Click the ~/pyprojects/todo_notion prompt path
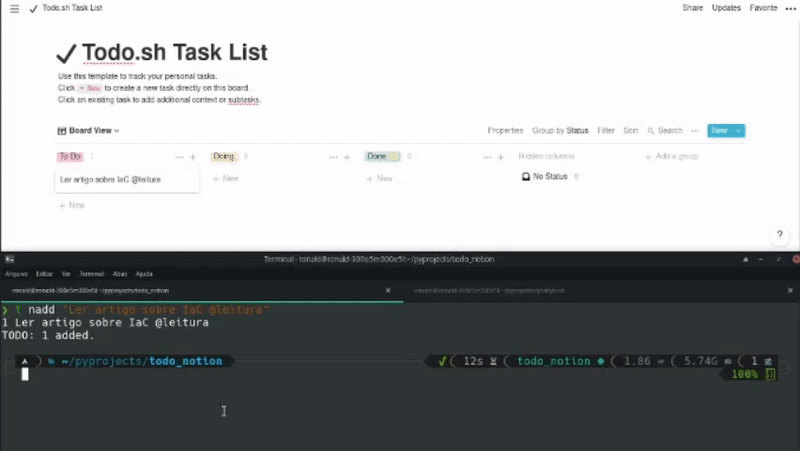Image resolution: width=800 pixels, height=451 pixels. coord(142,361)
